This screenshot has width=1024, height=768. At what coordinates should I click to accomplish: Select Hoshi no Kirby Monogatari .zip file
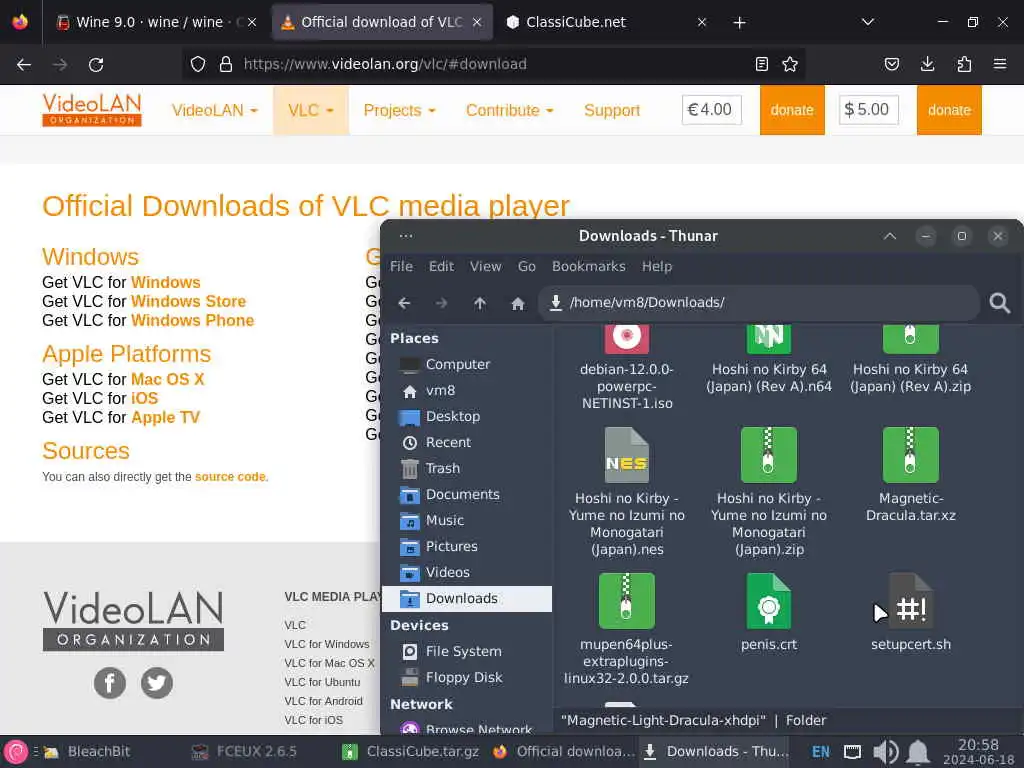769,492
